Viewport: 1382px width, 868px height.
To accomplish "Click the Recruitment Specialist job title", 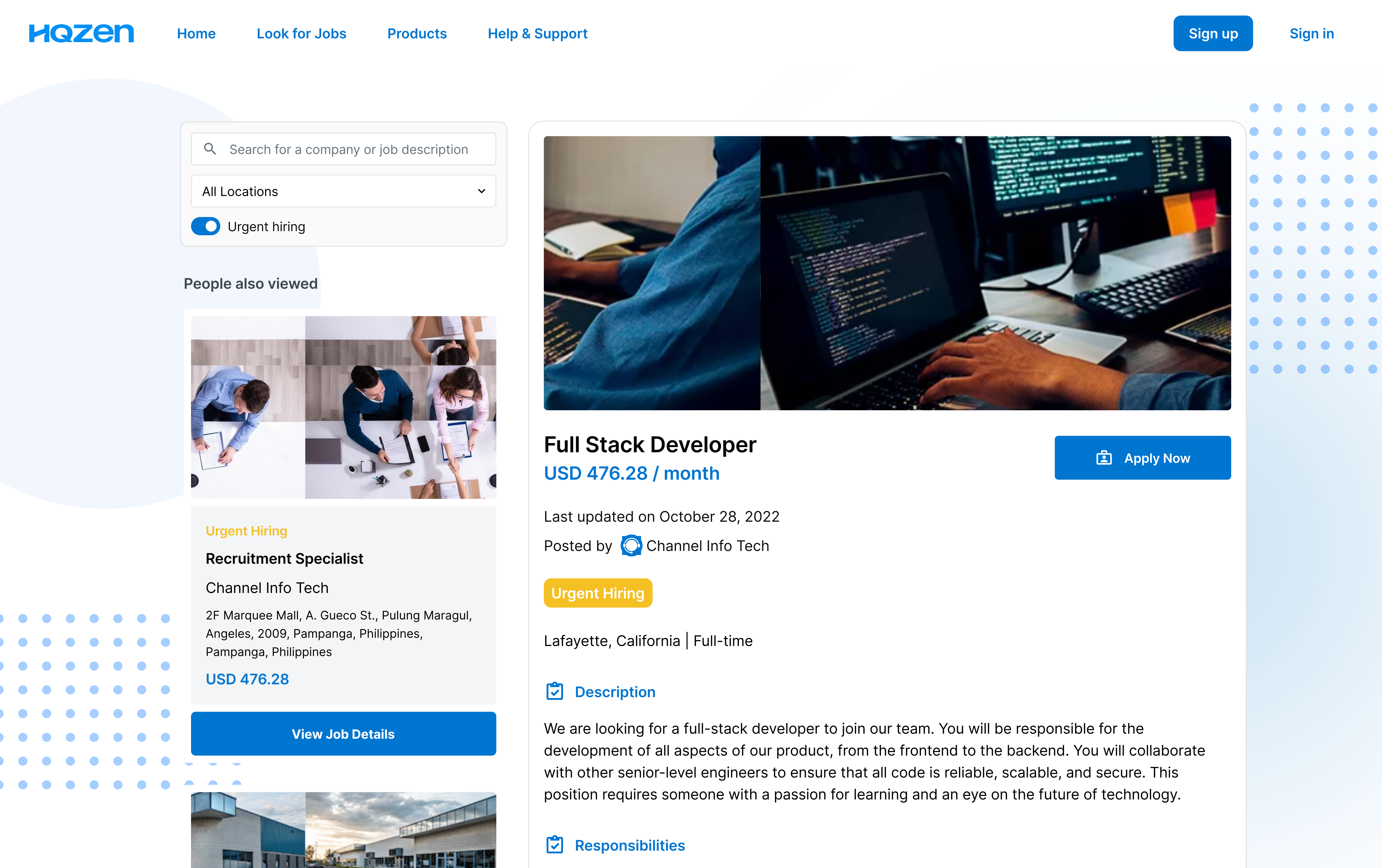I will click(x=284, y=558).
